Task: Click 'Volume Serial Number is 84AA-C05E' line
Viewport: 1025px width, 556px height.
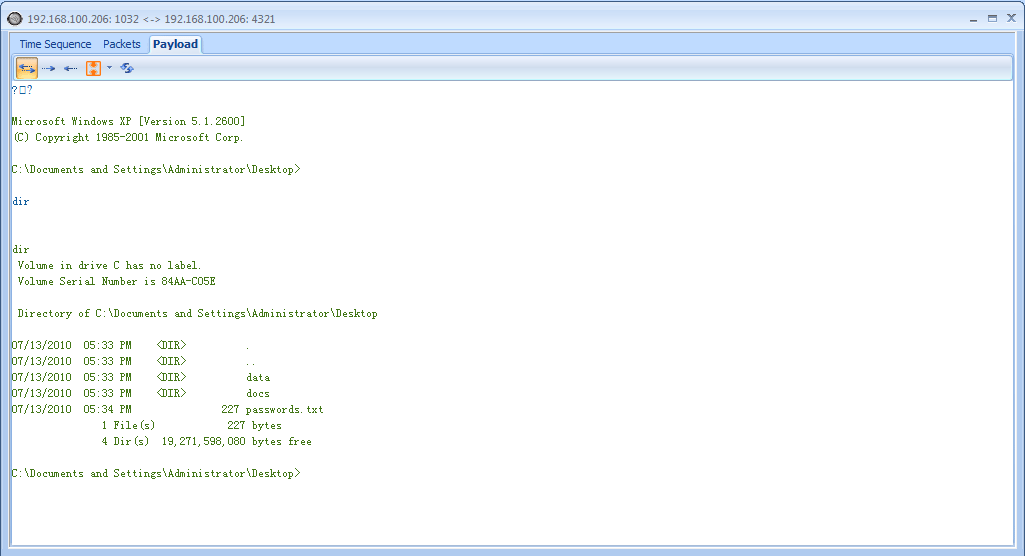Action: pos(116,282)
